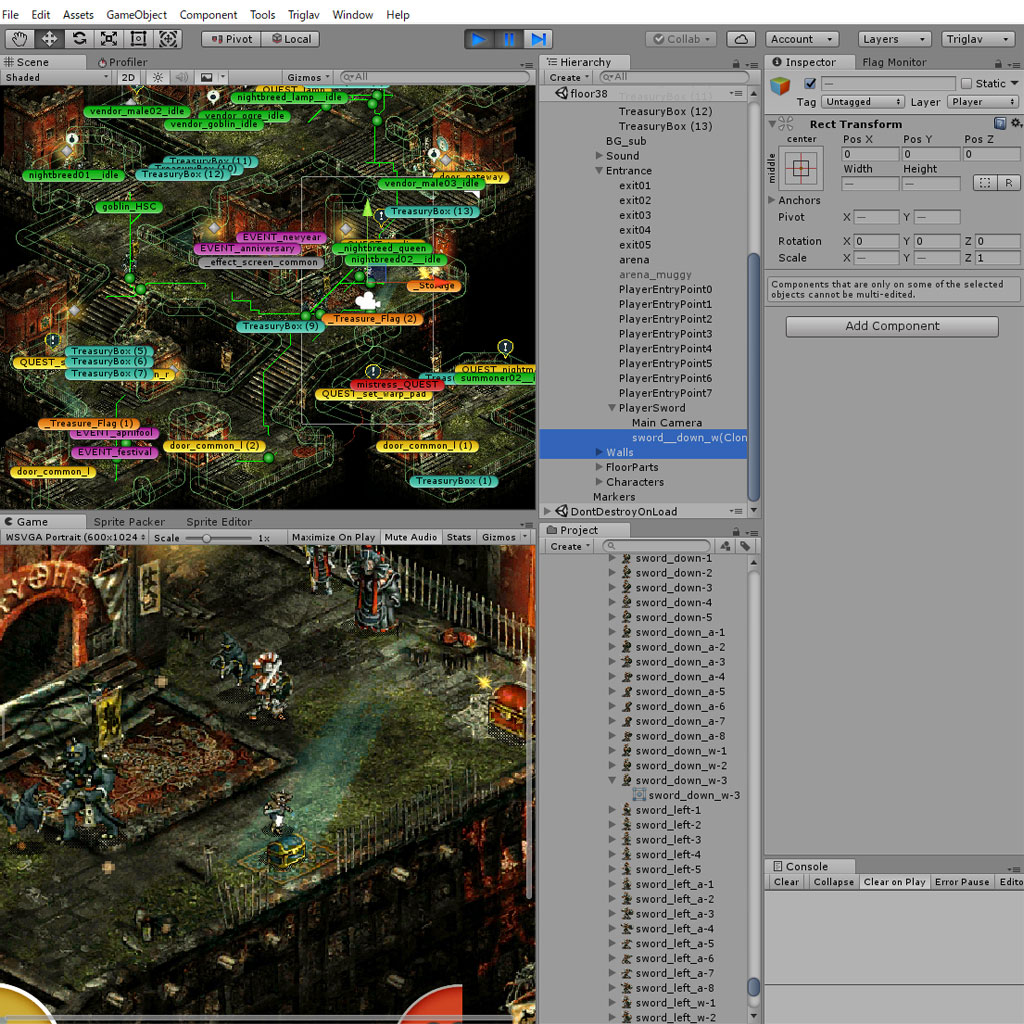Click the raw edit R button

[x=1009, y=183]
